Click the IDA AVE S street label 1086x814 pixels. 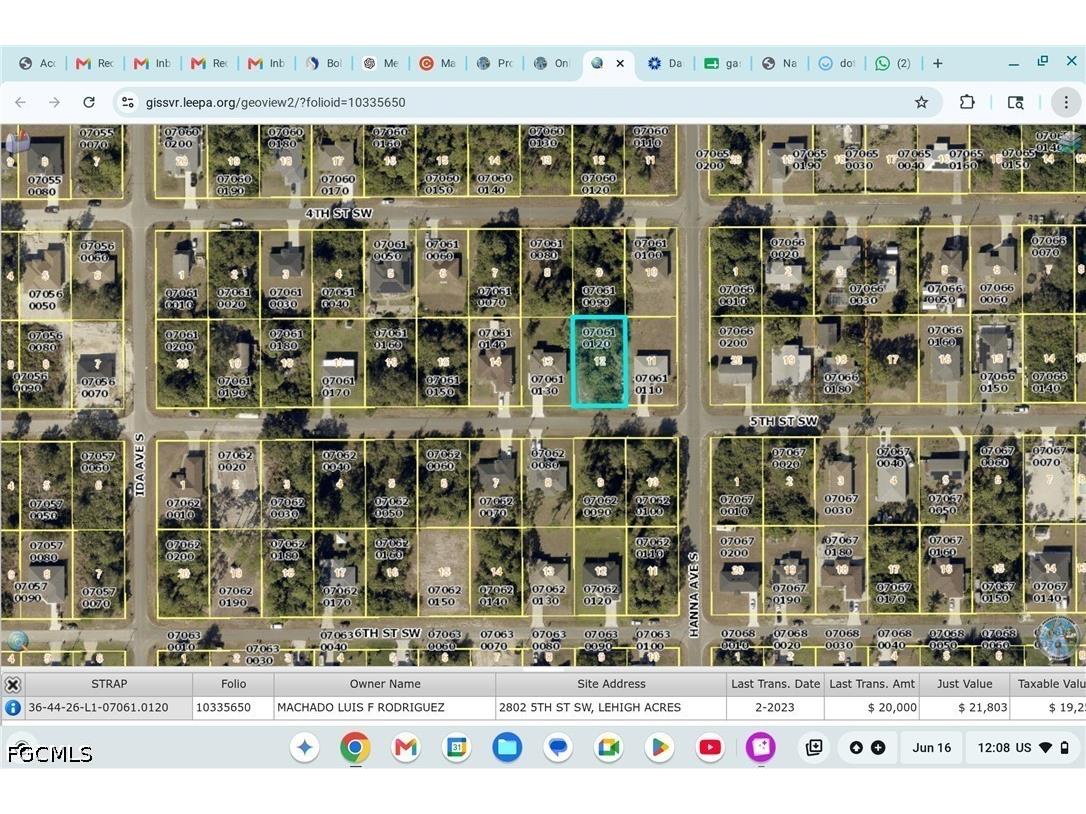click(x=140, y=465)
